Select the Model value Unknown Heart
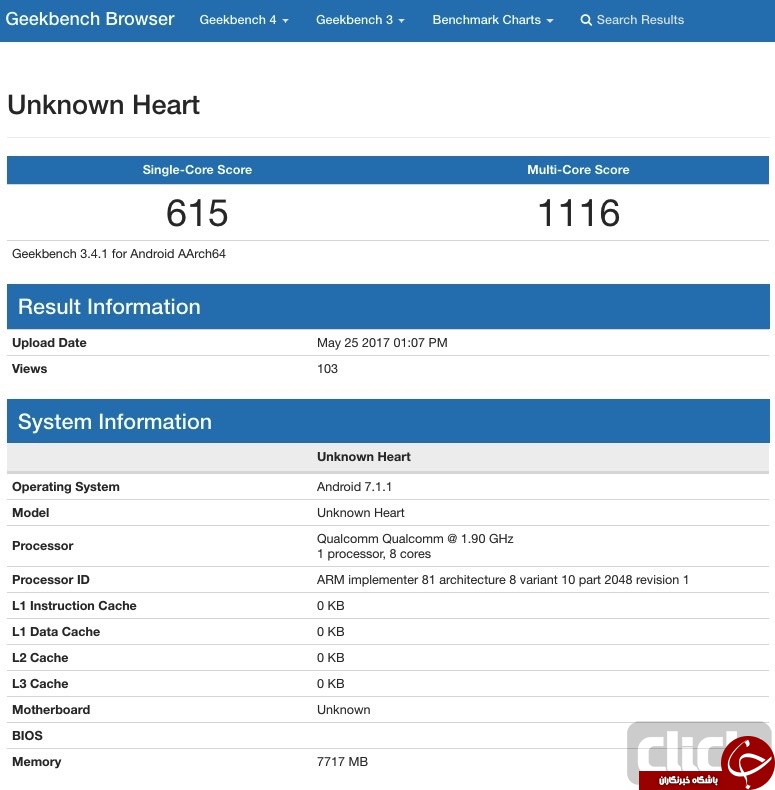The width and height of the screenshot is (775, 790). pyautogui.click(x=360, y=513)
